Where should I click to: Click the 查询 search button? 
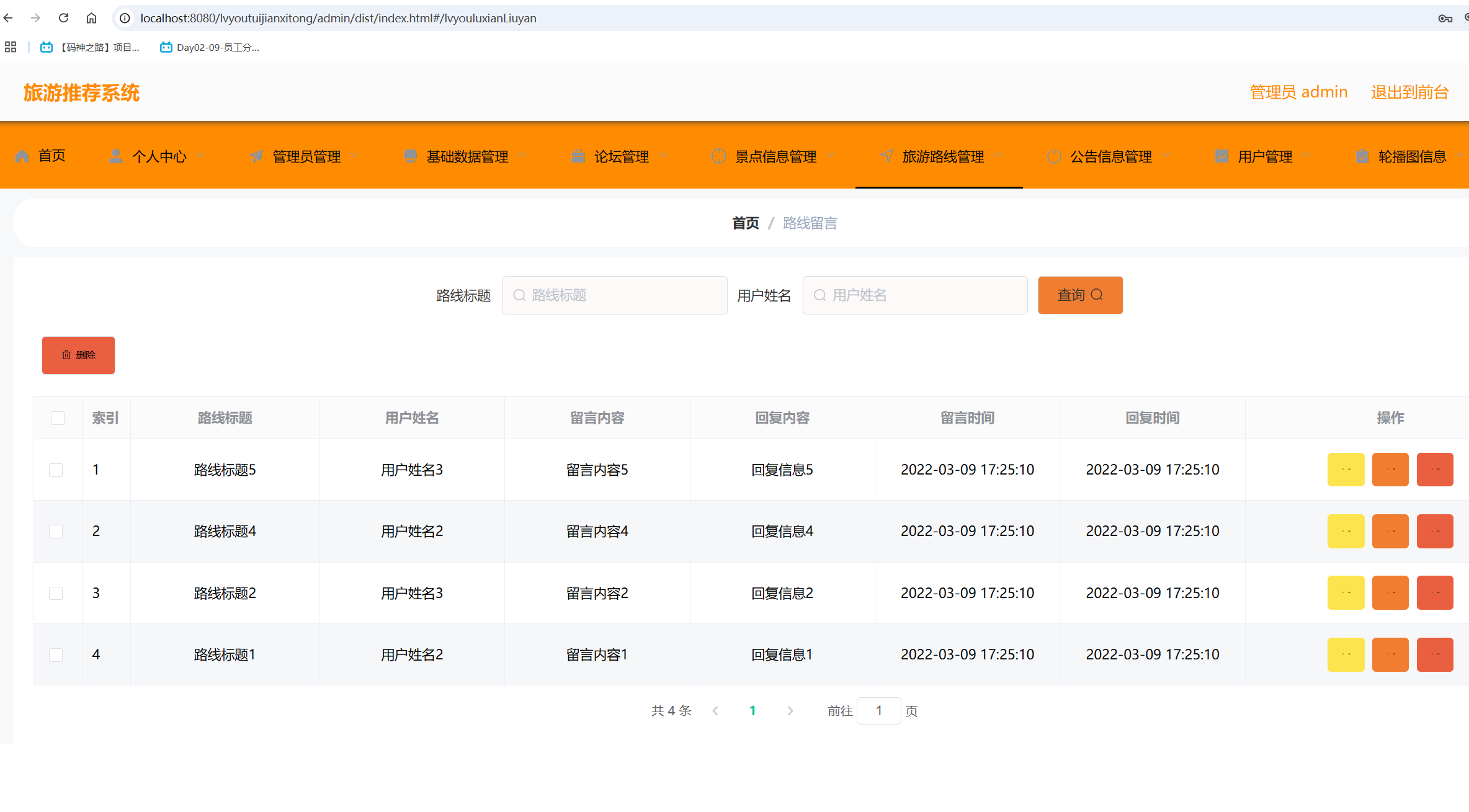[1080, 295]
